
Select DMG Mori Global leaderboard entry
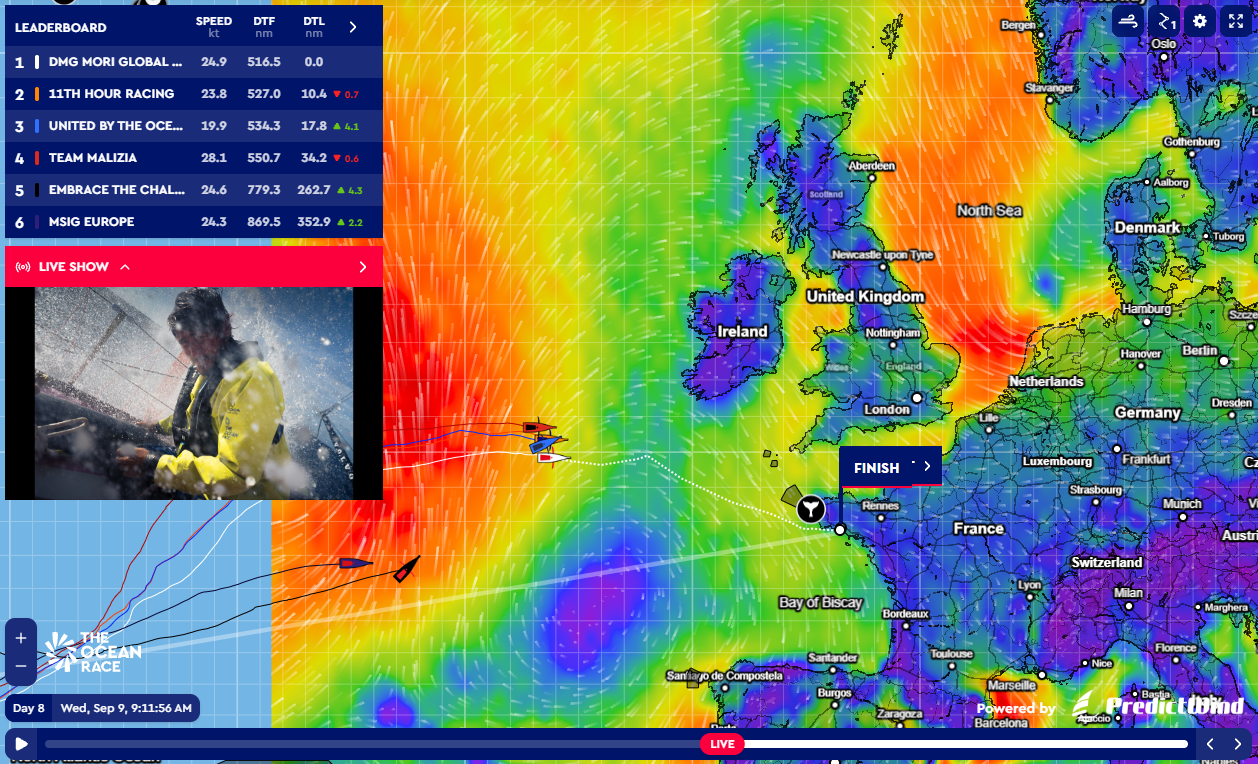[194, 62]
